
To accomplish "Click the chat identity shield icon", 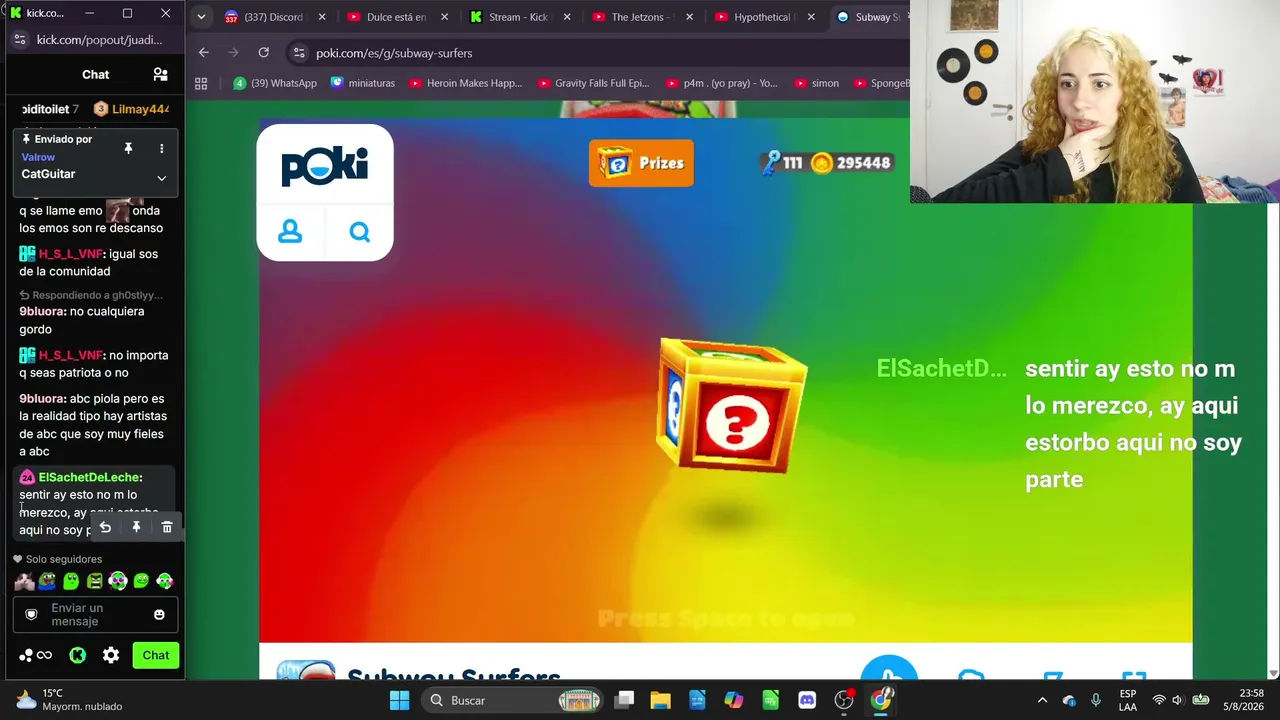I will tap(31, 614).
